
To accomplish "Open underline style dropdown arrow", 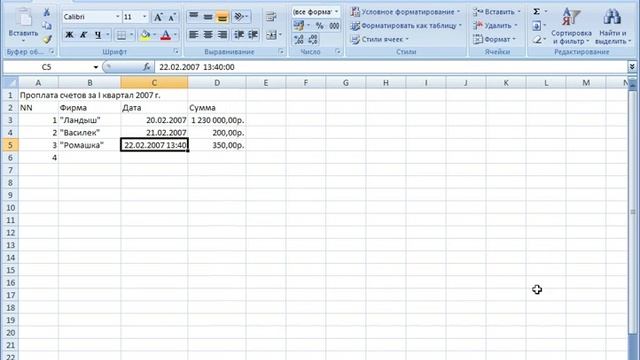I will (x=108, y=35).
